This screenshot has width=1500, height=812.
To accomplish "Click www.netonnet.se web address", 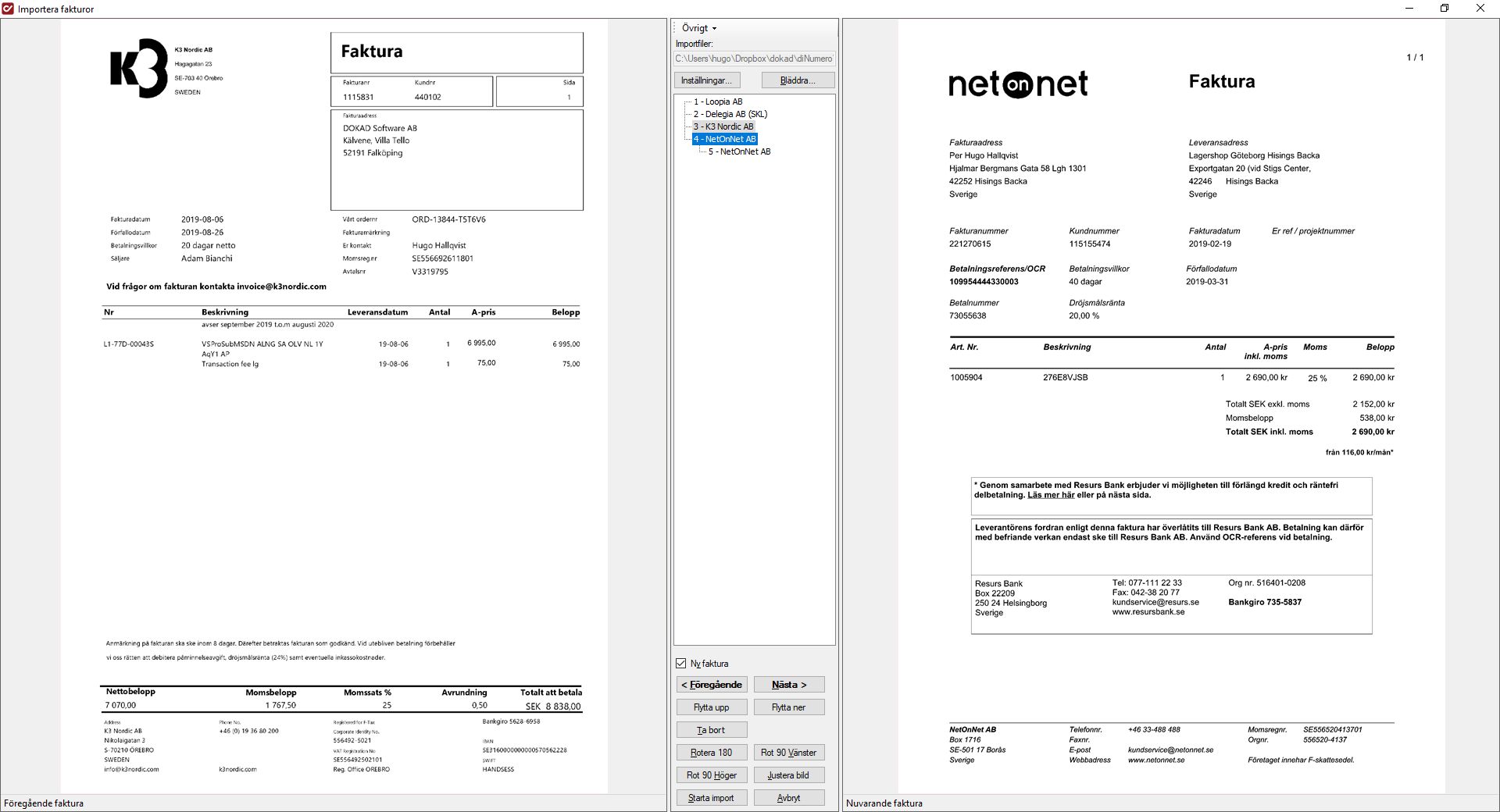I will [x=1156, y=760].
